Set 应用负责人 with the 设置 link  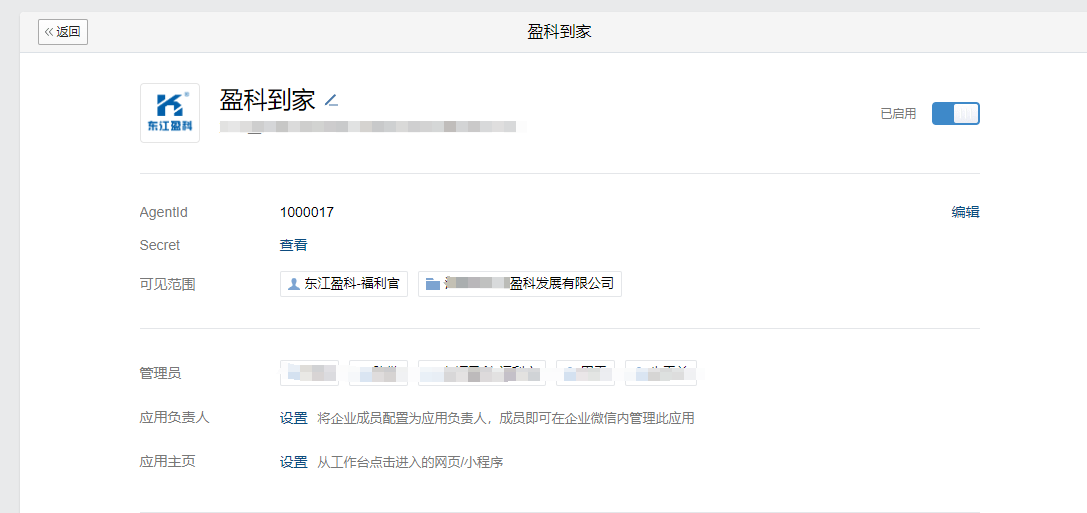click(293, 418)
